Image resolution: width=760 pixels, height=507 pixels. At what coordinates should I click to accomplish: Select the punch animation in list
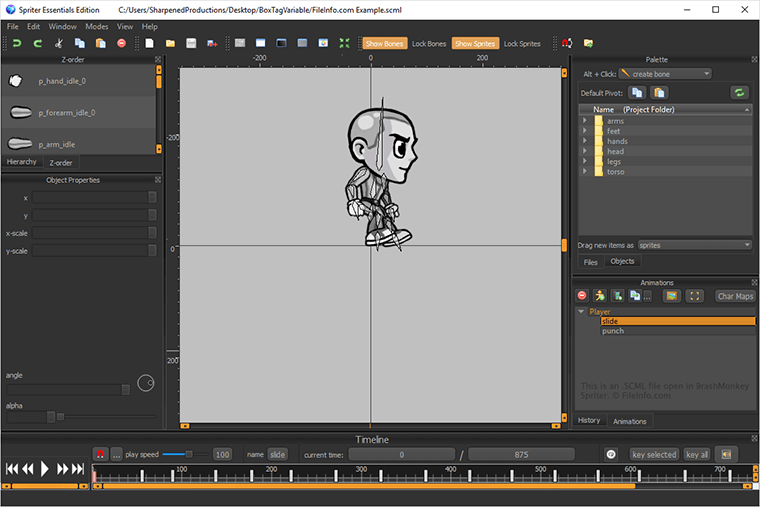(613, 331)
